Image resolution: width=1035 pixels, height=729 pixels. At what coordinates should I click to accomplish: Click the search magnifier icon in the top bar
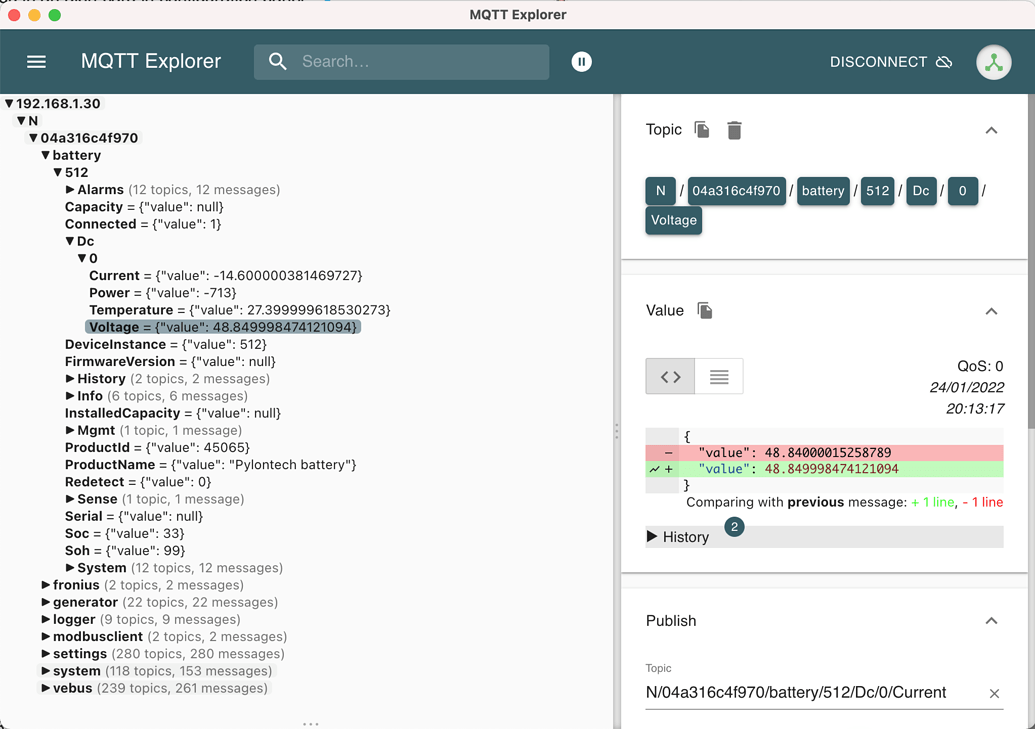[277, 62]
